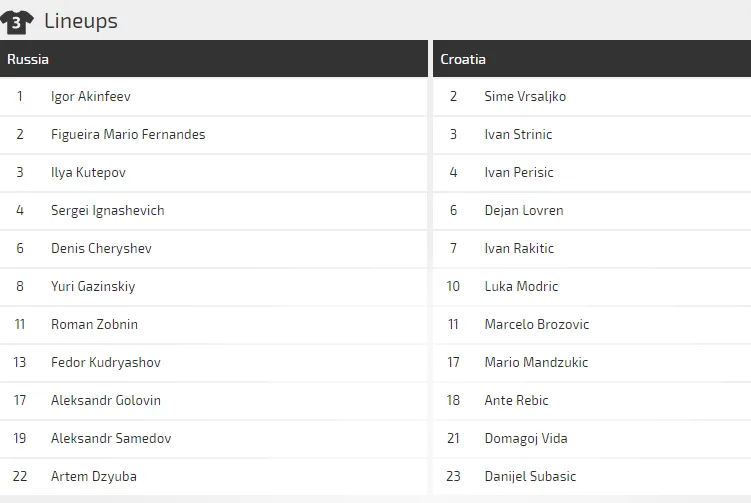
Task: Click the jersey icon beside Lineups
Action: pos(17,21)
